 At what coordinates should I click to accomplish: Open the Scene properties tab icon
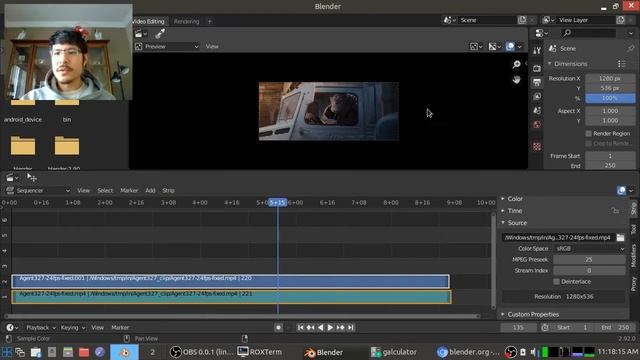[x=537, y=110]
